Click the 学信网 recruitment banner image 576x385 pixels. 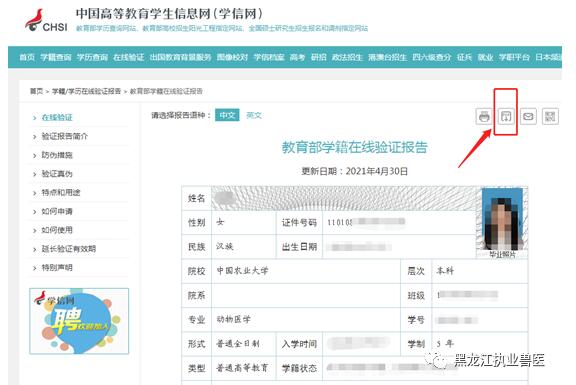coord(79,321)
